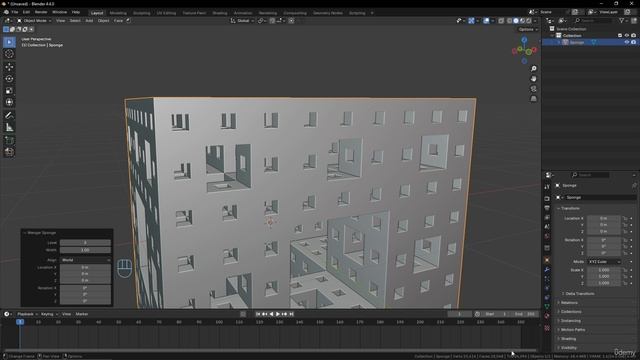Hide the Sponge object with eye icon
Viewport: 640px width, 360px height.
[627, 42]
